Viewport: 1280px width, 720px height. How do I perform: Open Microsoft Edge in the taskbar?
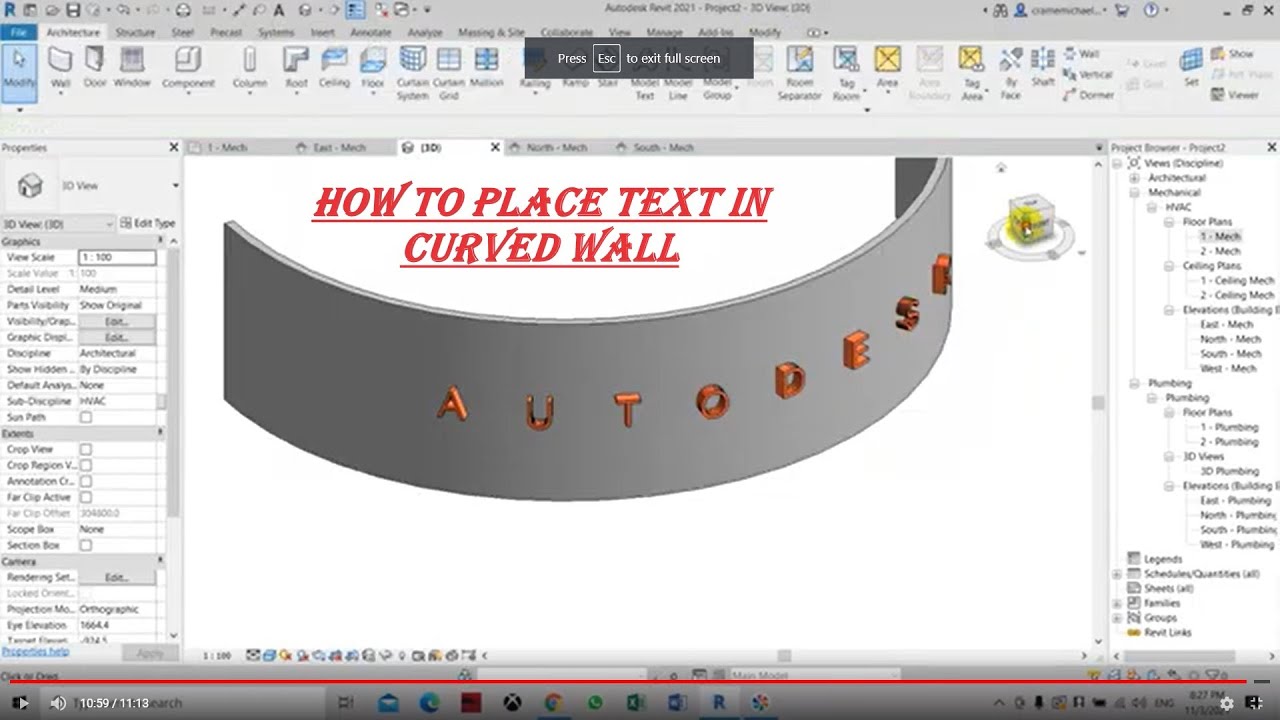[430, 703]
